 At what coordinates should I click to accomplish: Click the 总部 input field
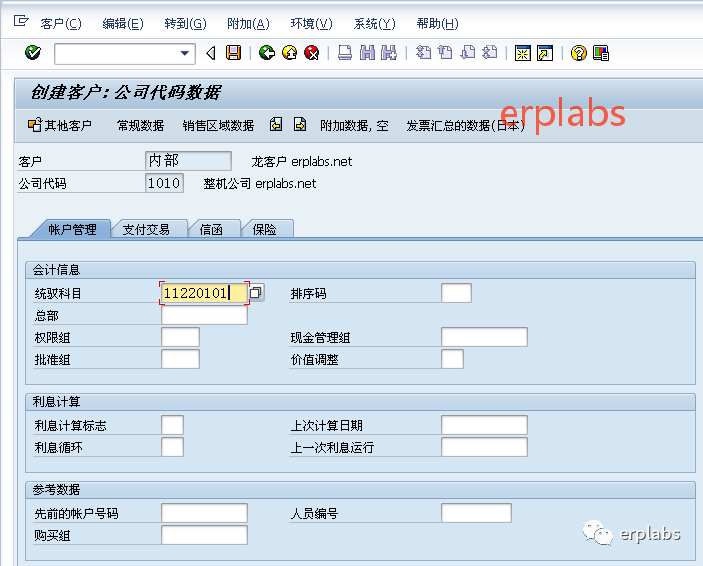click(x=204, y=315)
